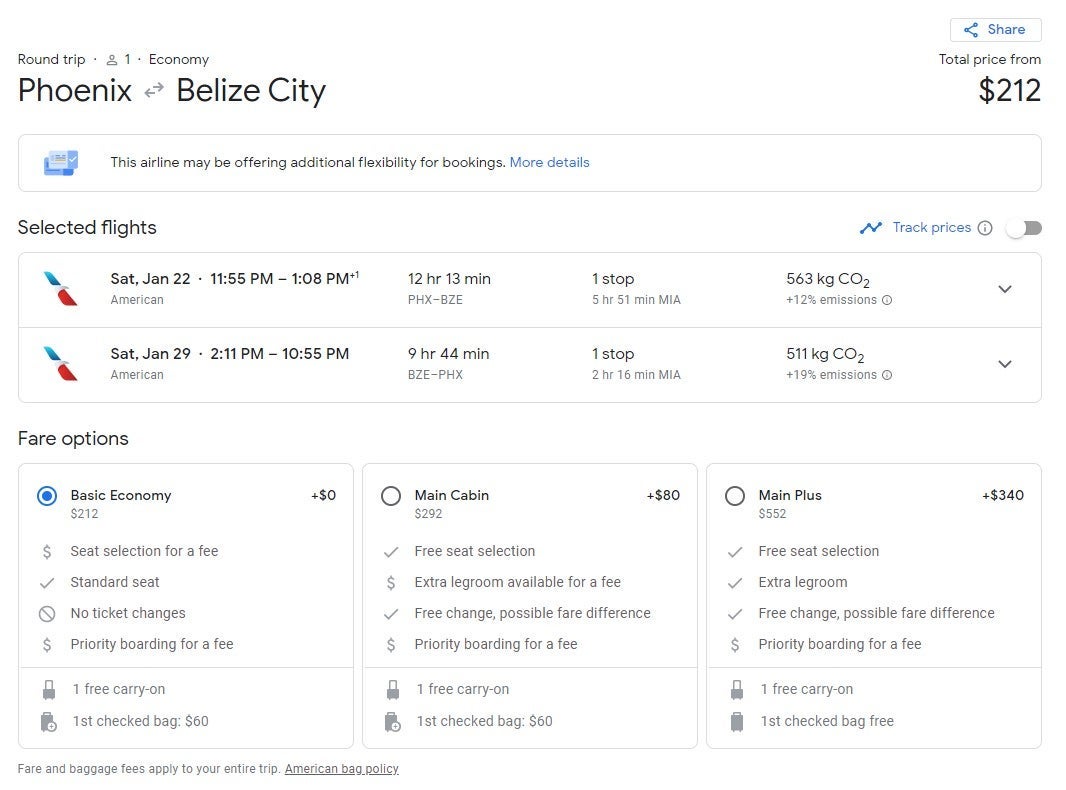The width and height of the screenshot is (1066, 790).
Task: Select the Main Cabin fare radio button
Action: point(391,496)
